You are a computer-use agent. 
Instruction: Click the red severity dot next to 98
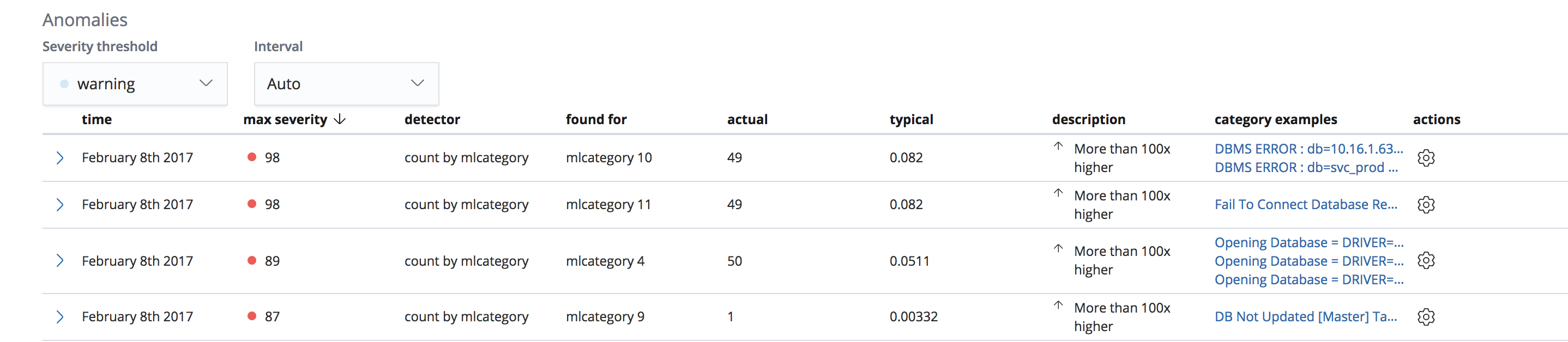click(x=251, y=156)
